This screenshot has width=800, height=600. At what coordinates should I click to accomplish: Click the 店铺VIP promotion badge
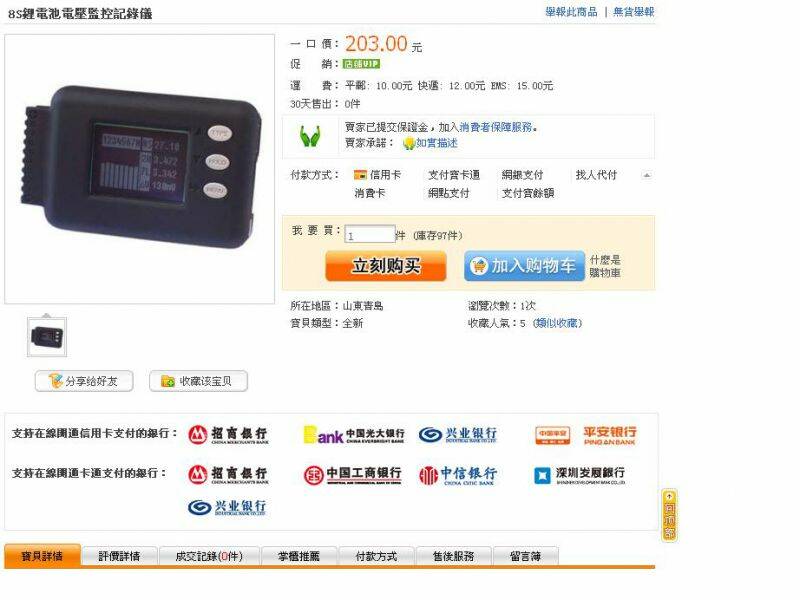point(361,64)
